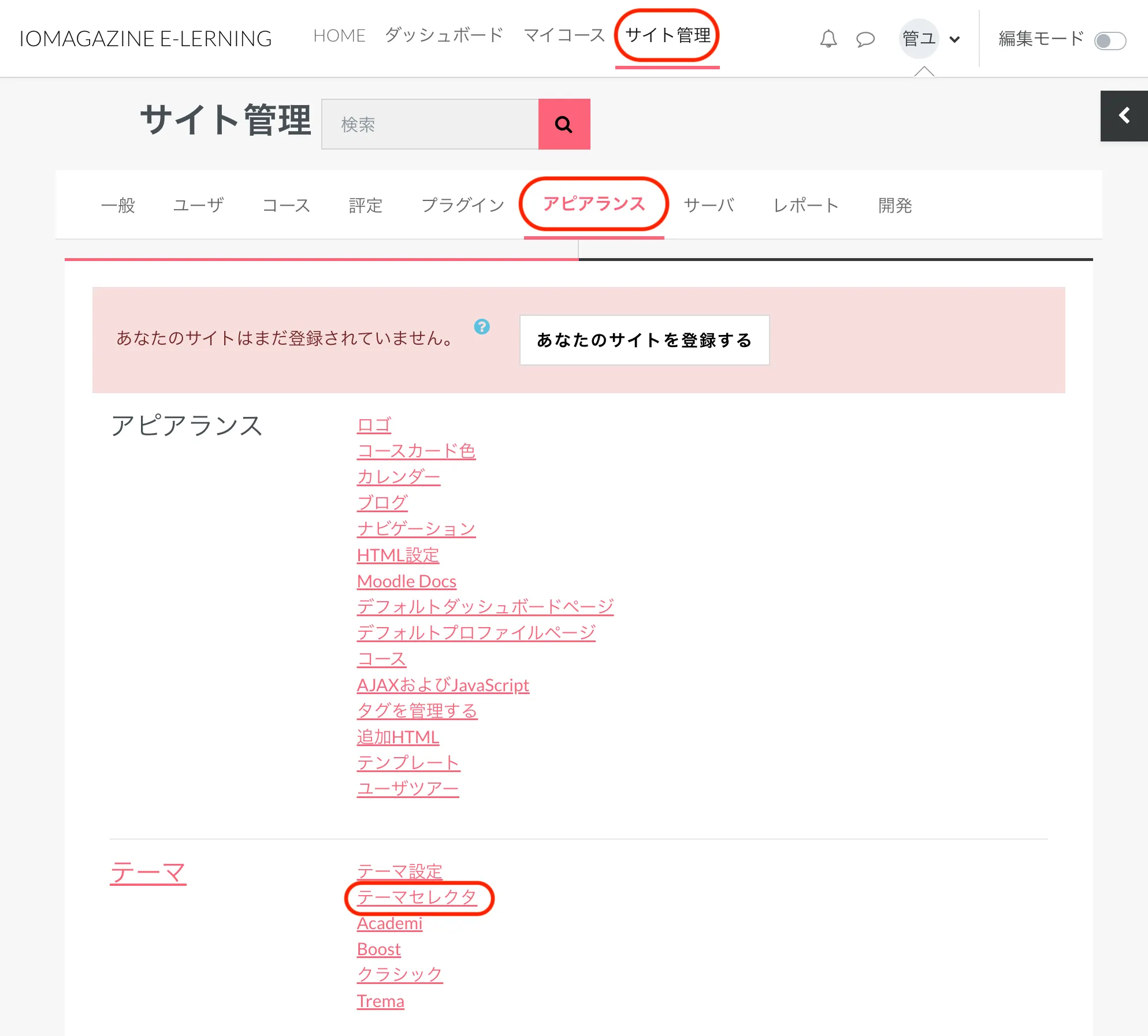Open the messaging speech bubble icon

(x=865, y=39)
